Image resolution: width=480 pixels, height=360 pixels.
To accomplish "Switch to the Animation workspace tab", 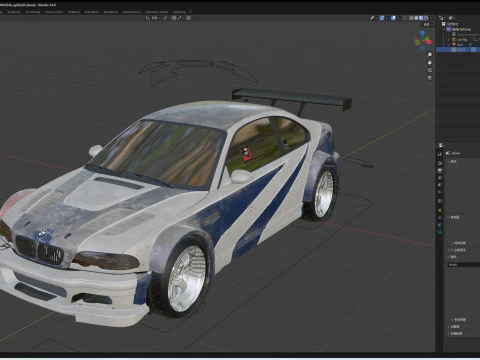I will [x=92, y=12].
